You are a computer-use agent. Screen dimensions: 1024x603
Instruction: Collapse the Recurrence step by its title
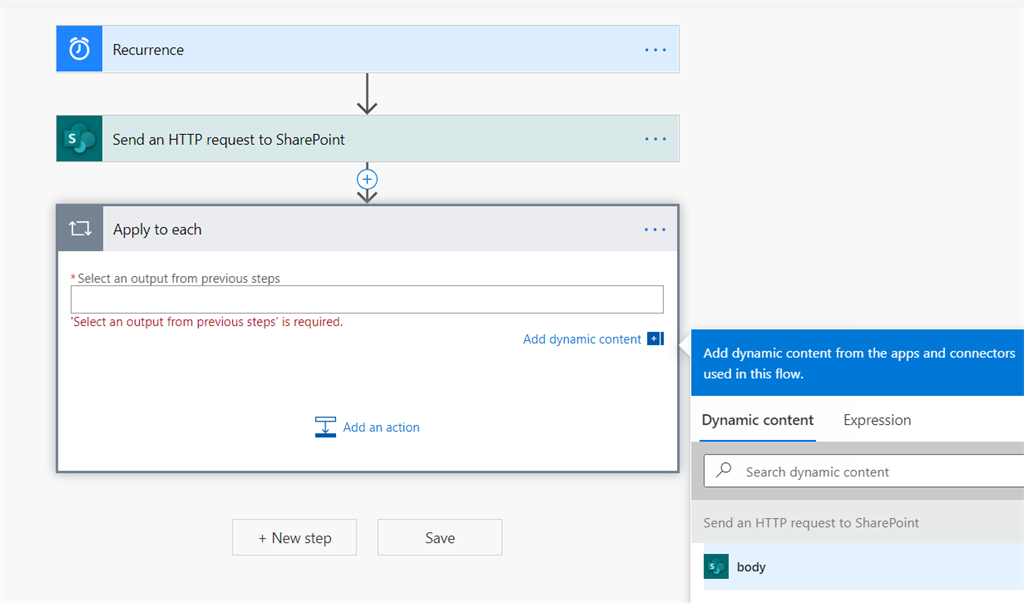point(148,50)
